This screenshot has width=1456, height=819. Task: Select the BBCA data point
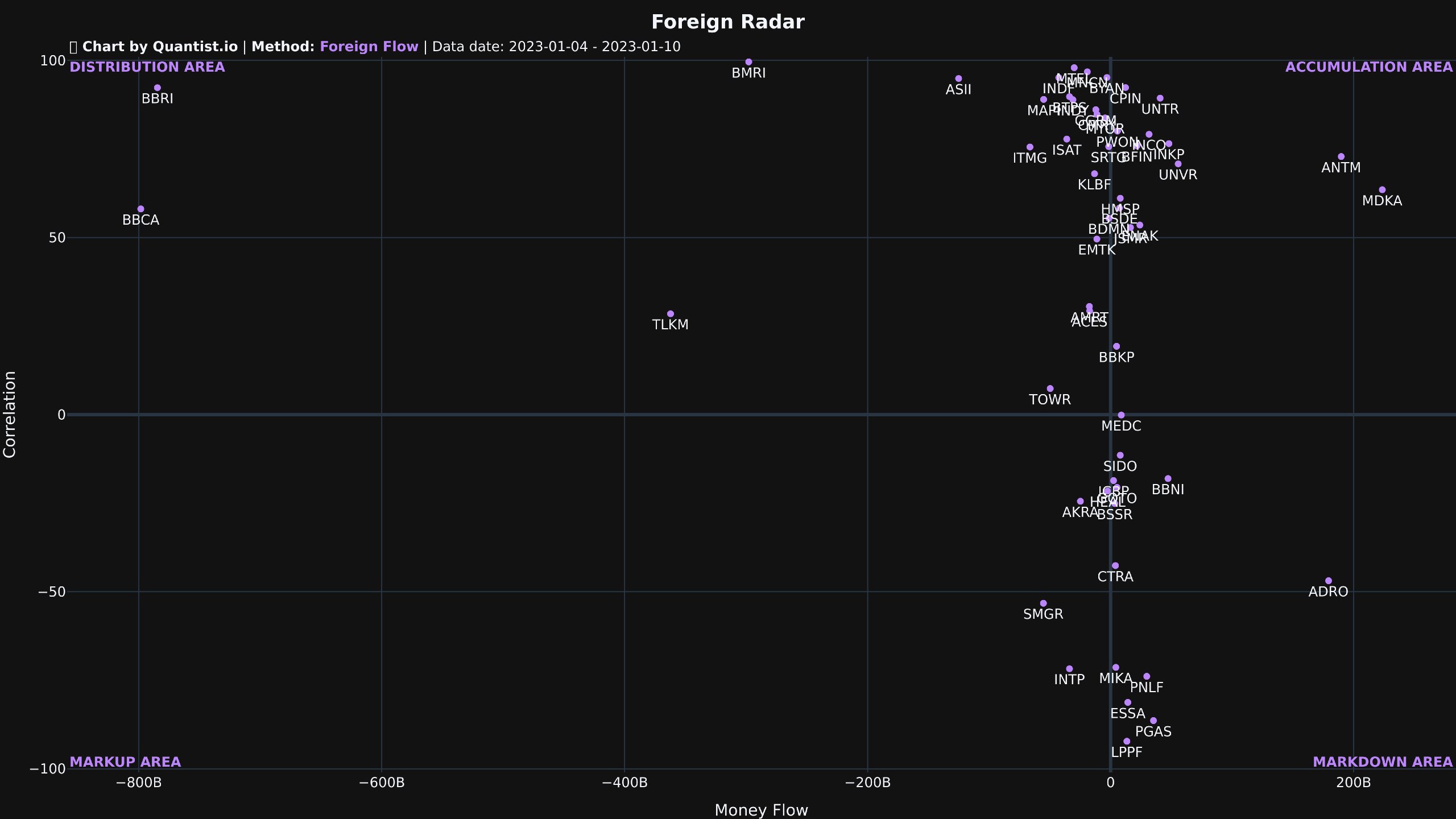tap(140, 208)
